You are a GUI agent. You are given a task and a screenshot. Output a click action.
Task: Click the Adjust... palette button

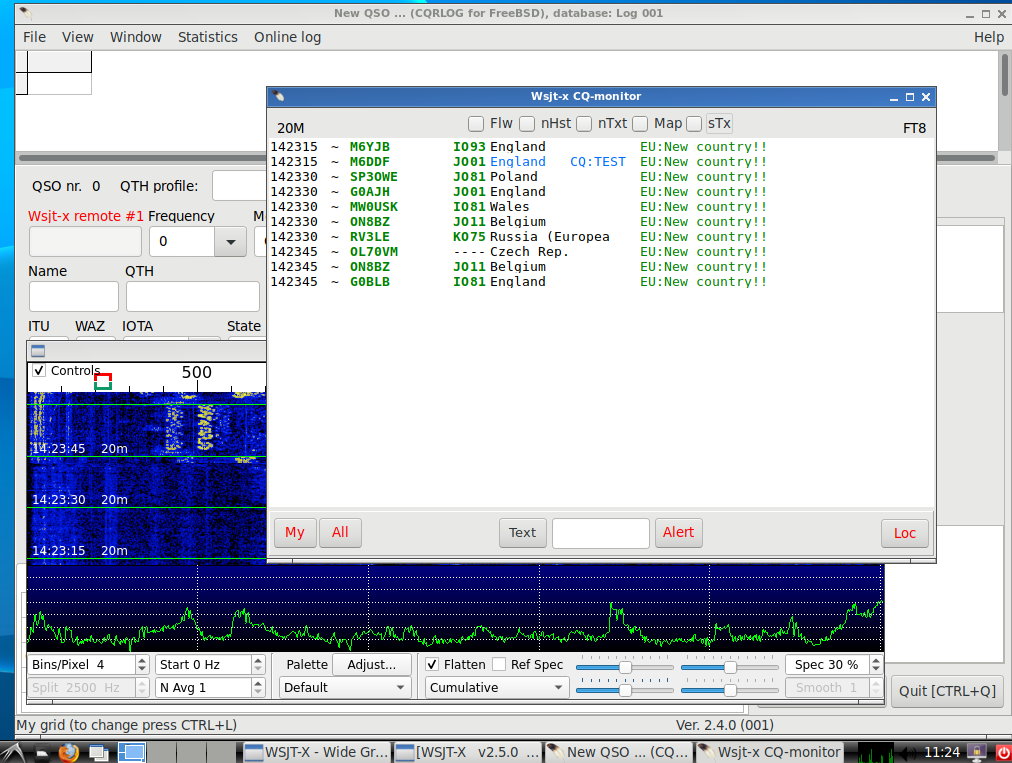tap(372, 664)
